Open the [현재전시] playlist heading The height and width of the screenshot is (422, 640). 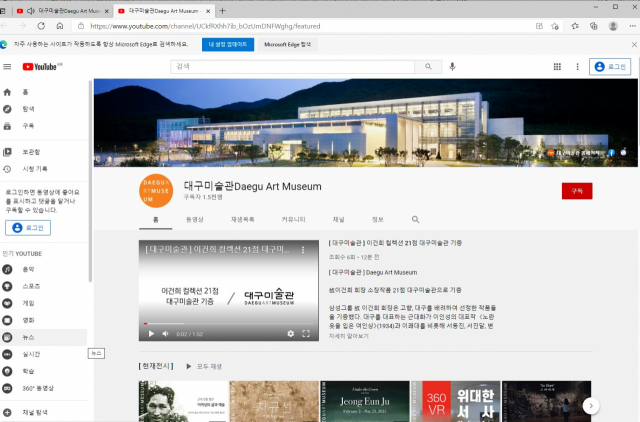pos(156,366)
